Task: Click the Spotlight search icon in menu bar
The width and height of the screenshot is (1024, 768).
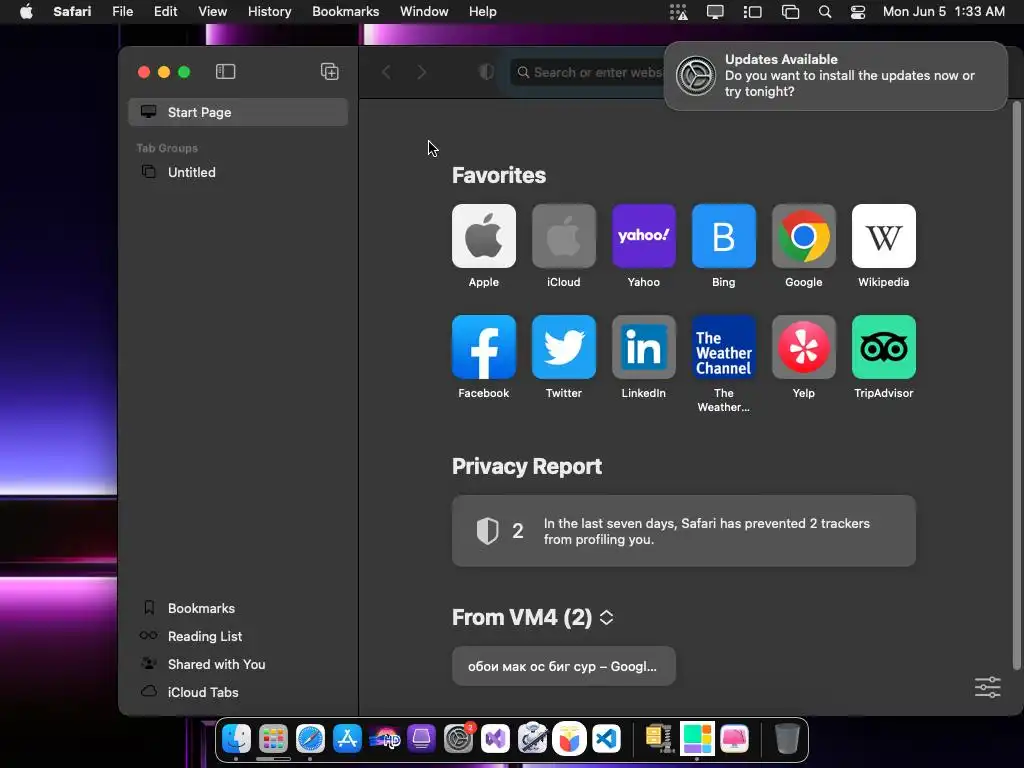Action: [x=825, y=12]
